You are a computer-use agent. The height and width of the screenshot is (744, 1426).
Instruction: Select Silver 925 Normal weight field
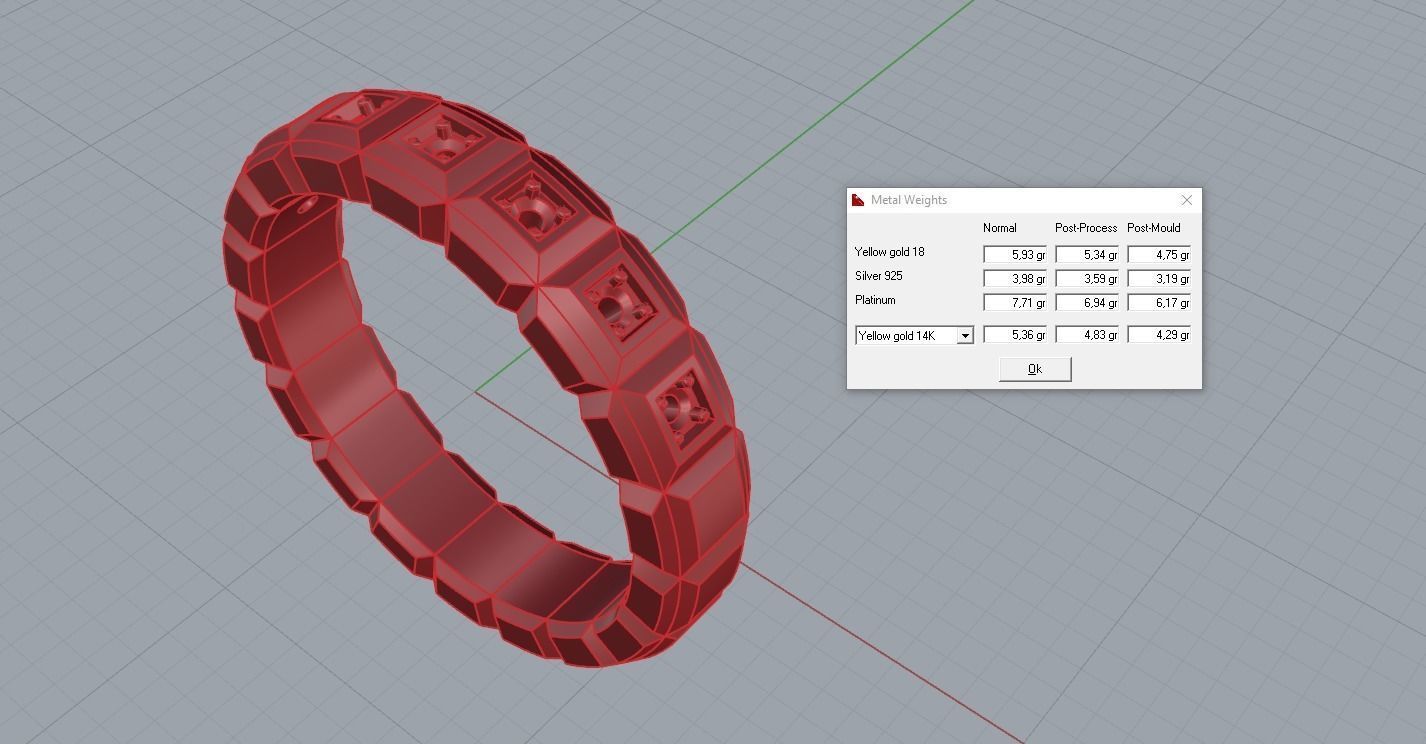1015,279
